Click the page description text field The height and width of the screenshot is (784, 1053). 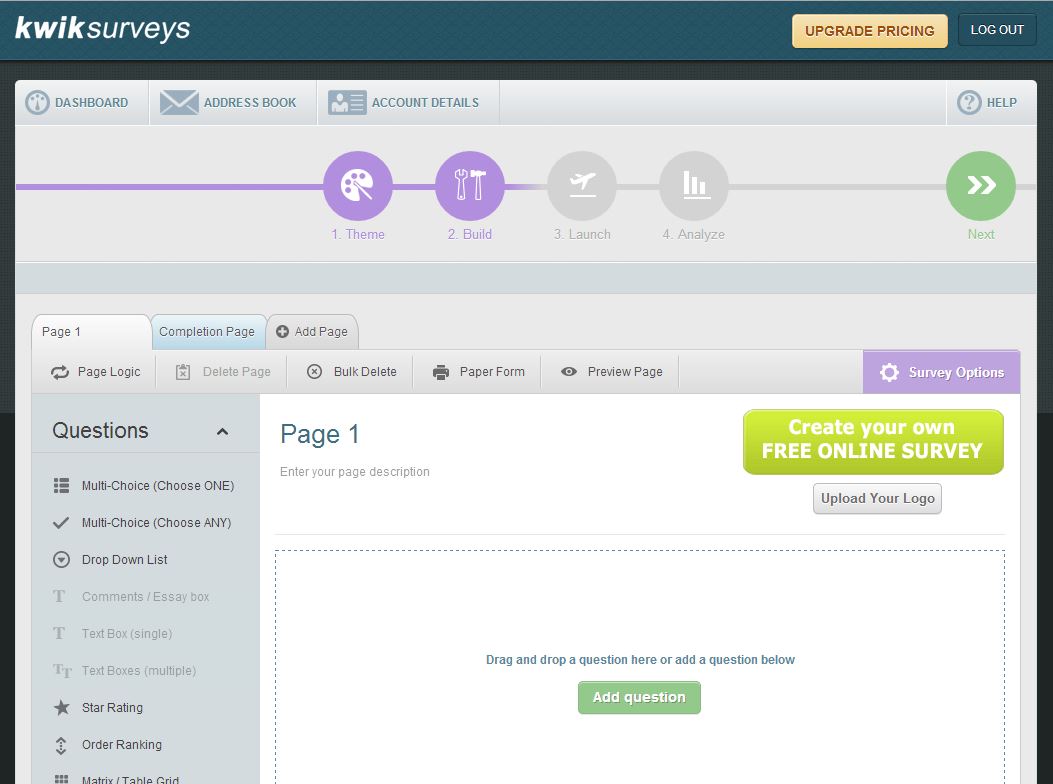tap(355, 472)
